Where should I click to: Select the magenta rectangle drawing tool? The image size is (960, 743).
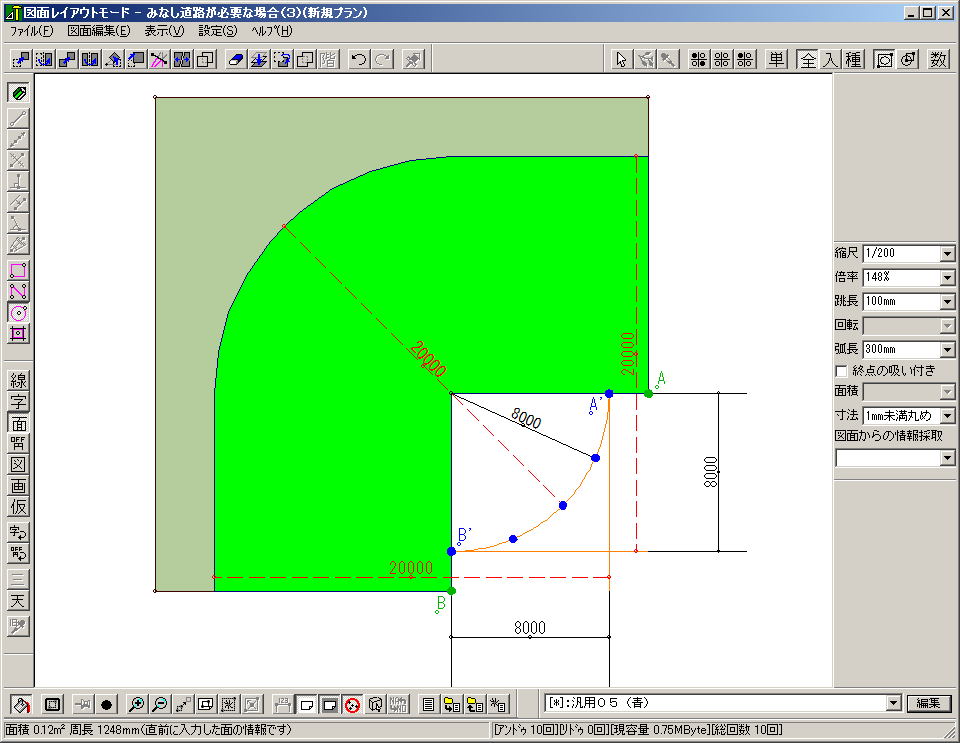click(x=18, y=270)
